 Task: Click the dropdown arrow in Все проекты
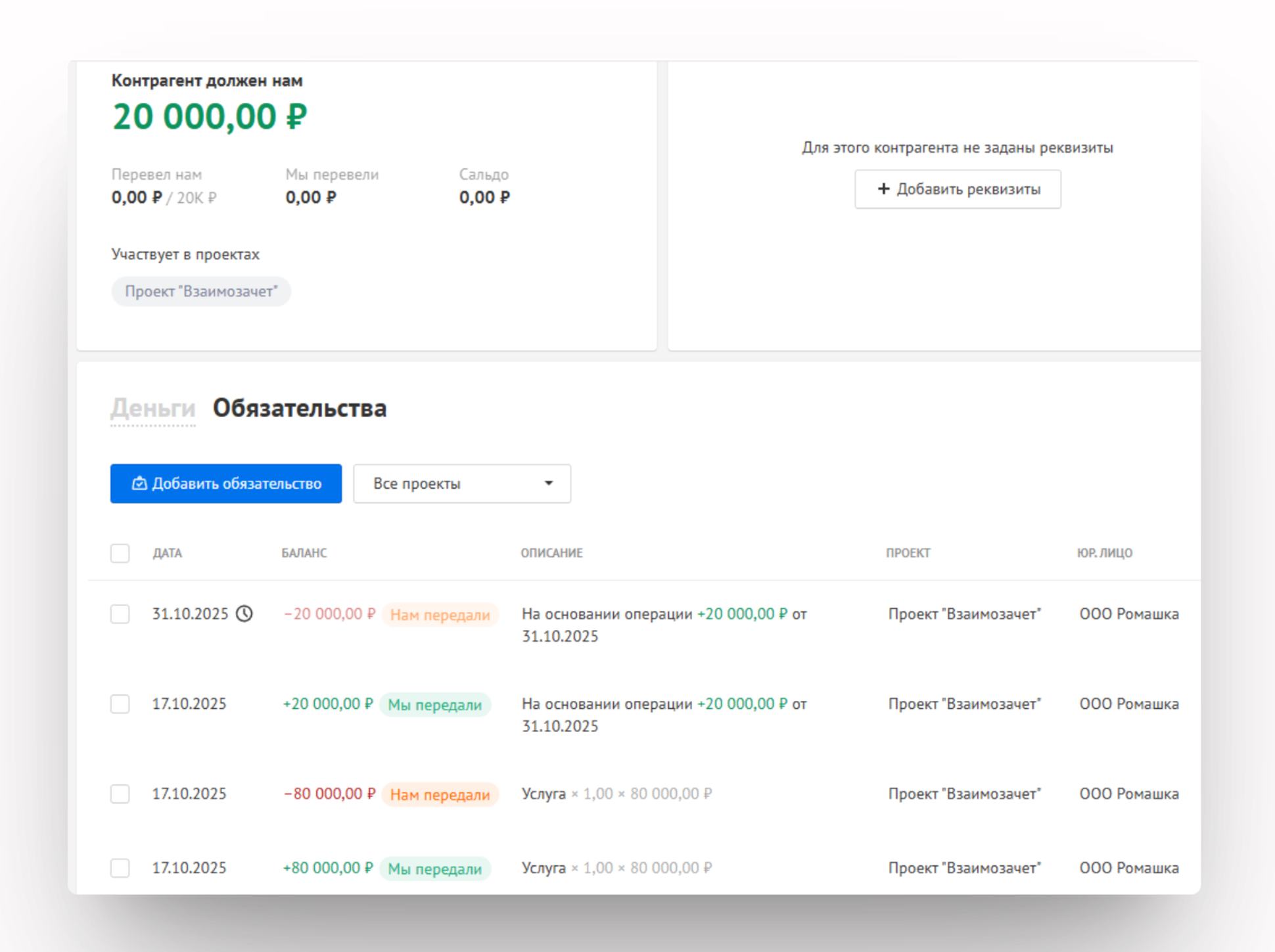(548, 484)
